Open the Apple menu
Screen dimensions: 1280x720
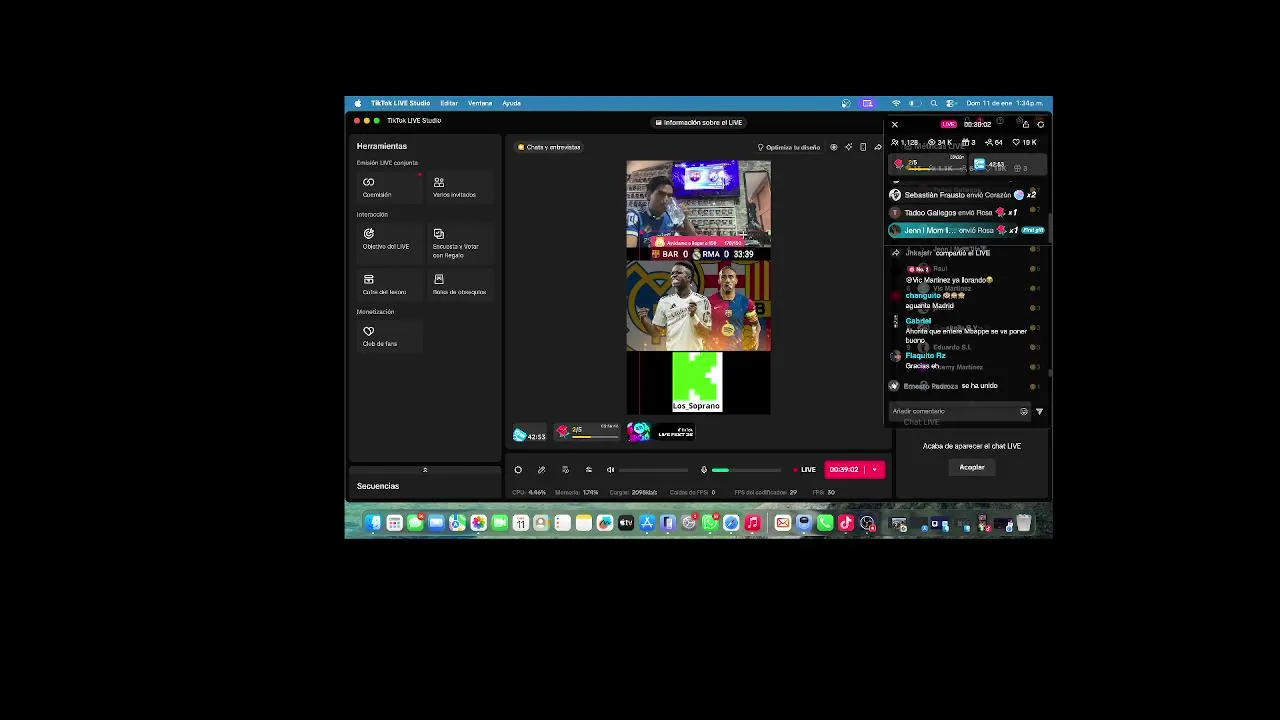pos(357,103)
